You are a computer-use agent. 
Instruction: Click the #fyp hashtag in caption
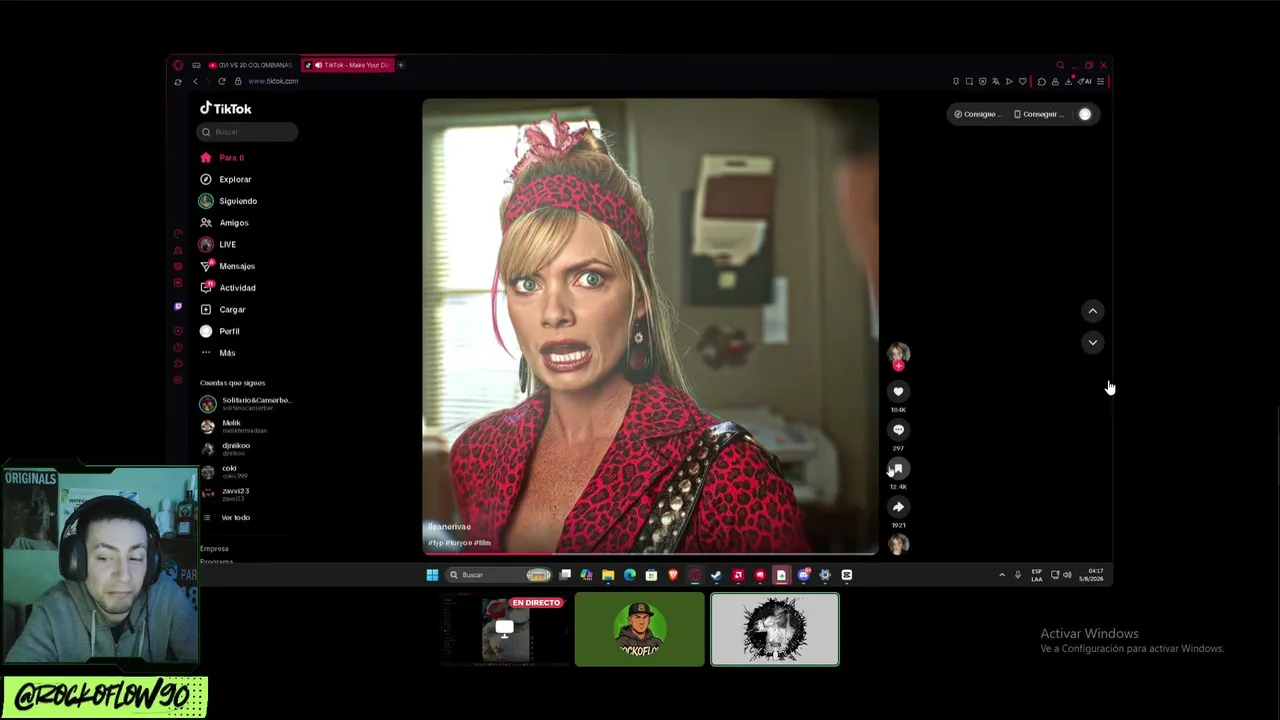(x=435, y=543)
